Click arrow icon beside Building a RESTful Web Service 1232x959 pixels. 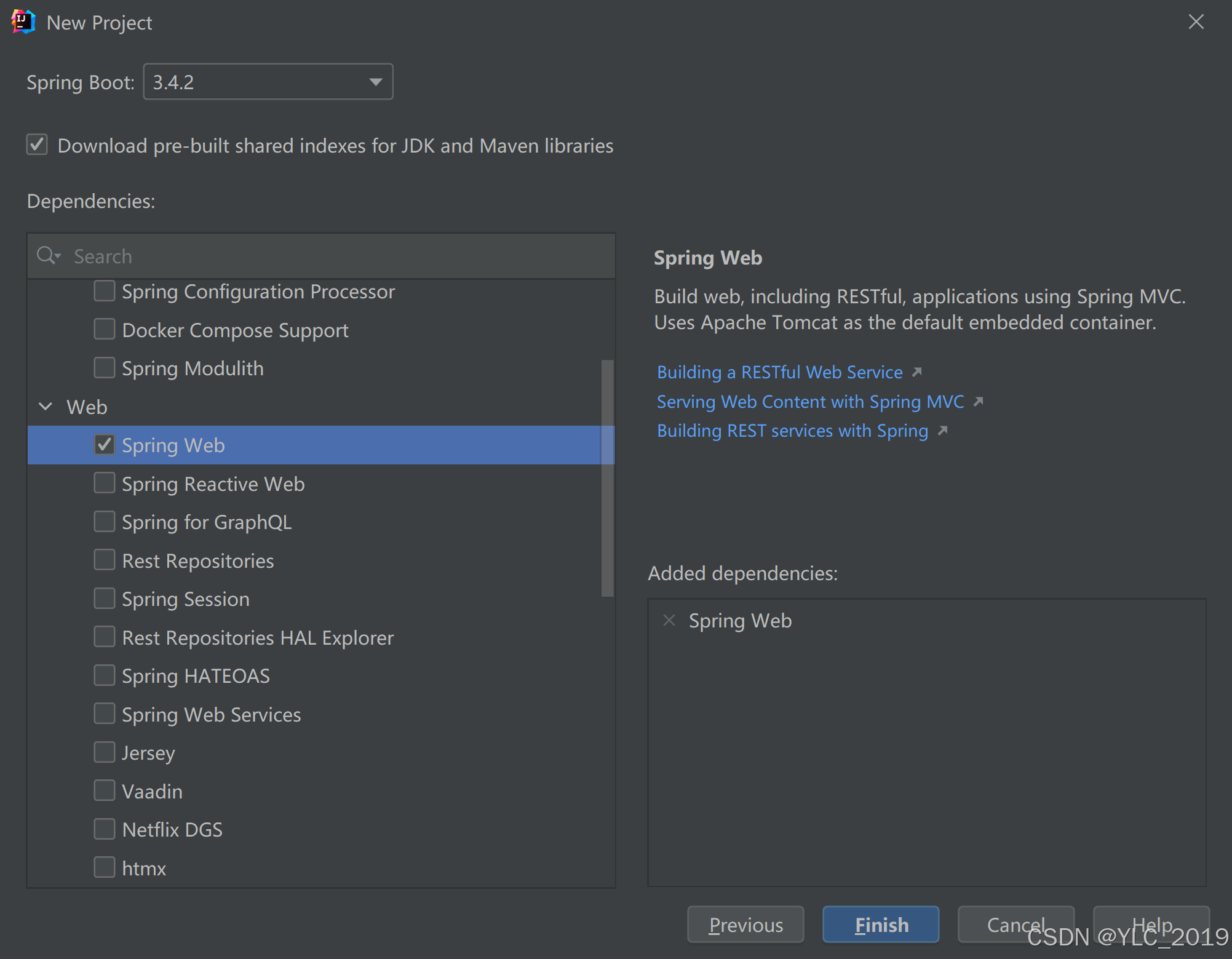point(917,372)
